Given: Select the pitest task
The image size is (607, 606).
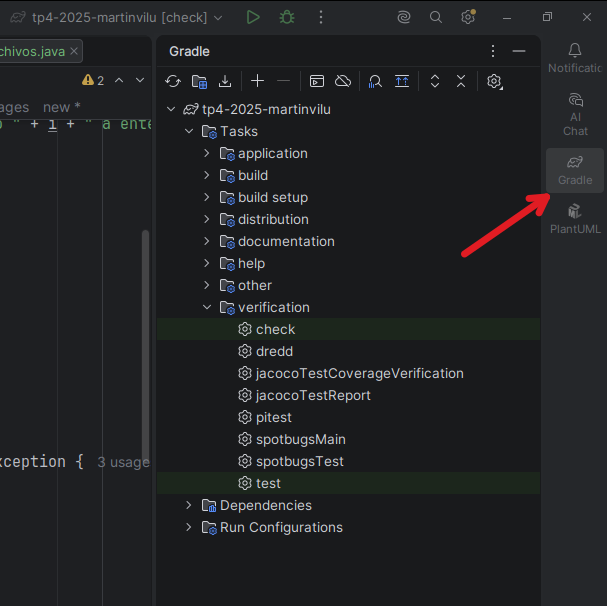Looking at the screenshot, I should click(348, 417).
